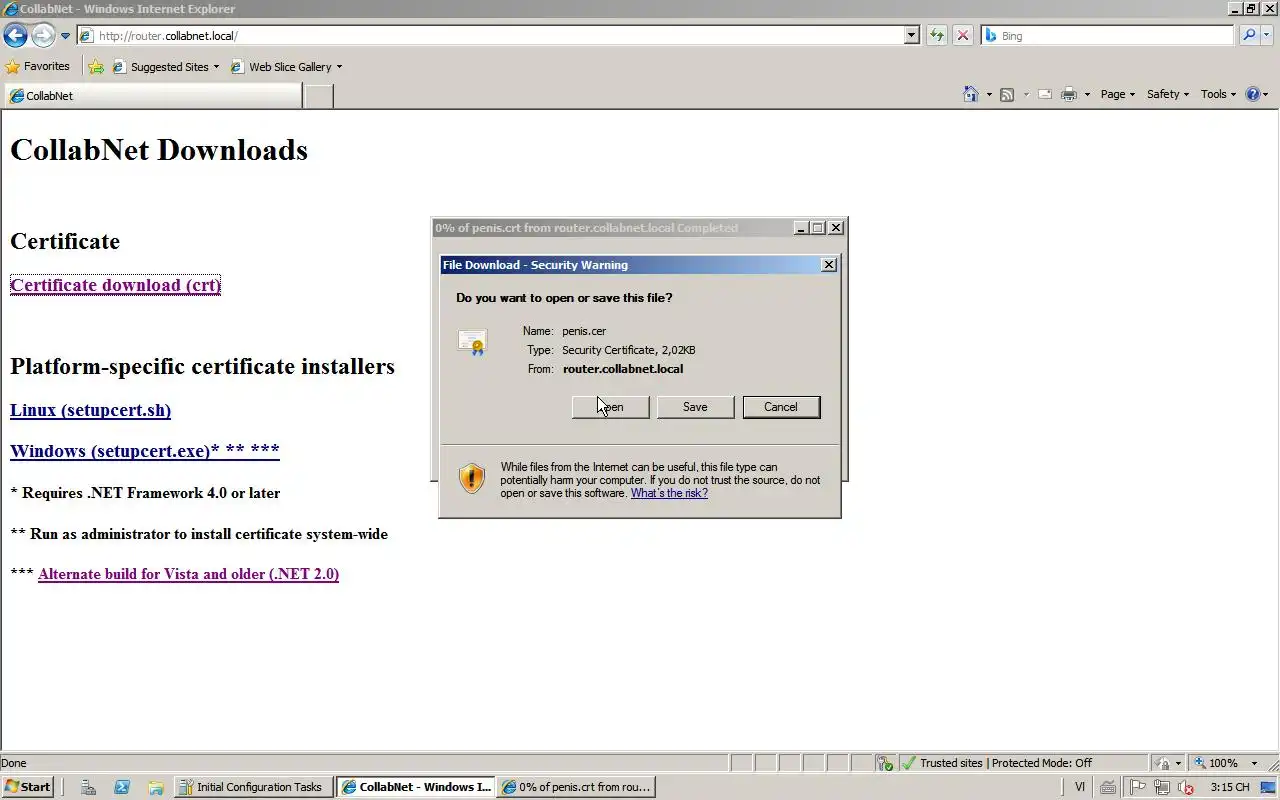
Task: Expand the address bar autocomplete dropdown arrow
Action: [912, 35]
